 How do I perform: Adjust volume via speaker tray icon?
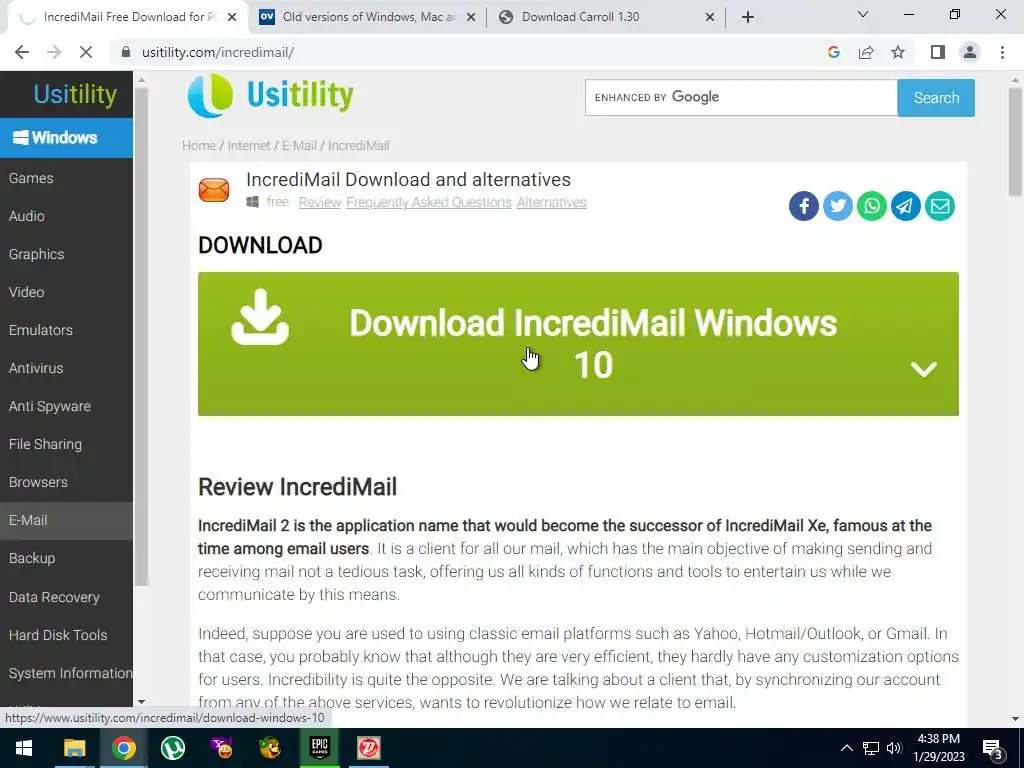point(894,748)
